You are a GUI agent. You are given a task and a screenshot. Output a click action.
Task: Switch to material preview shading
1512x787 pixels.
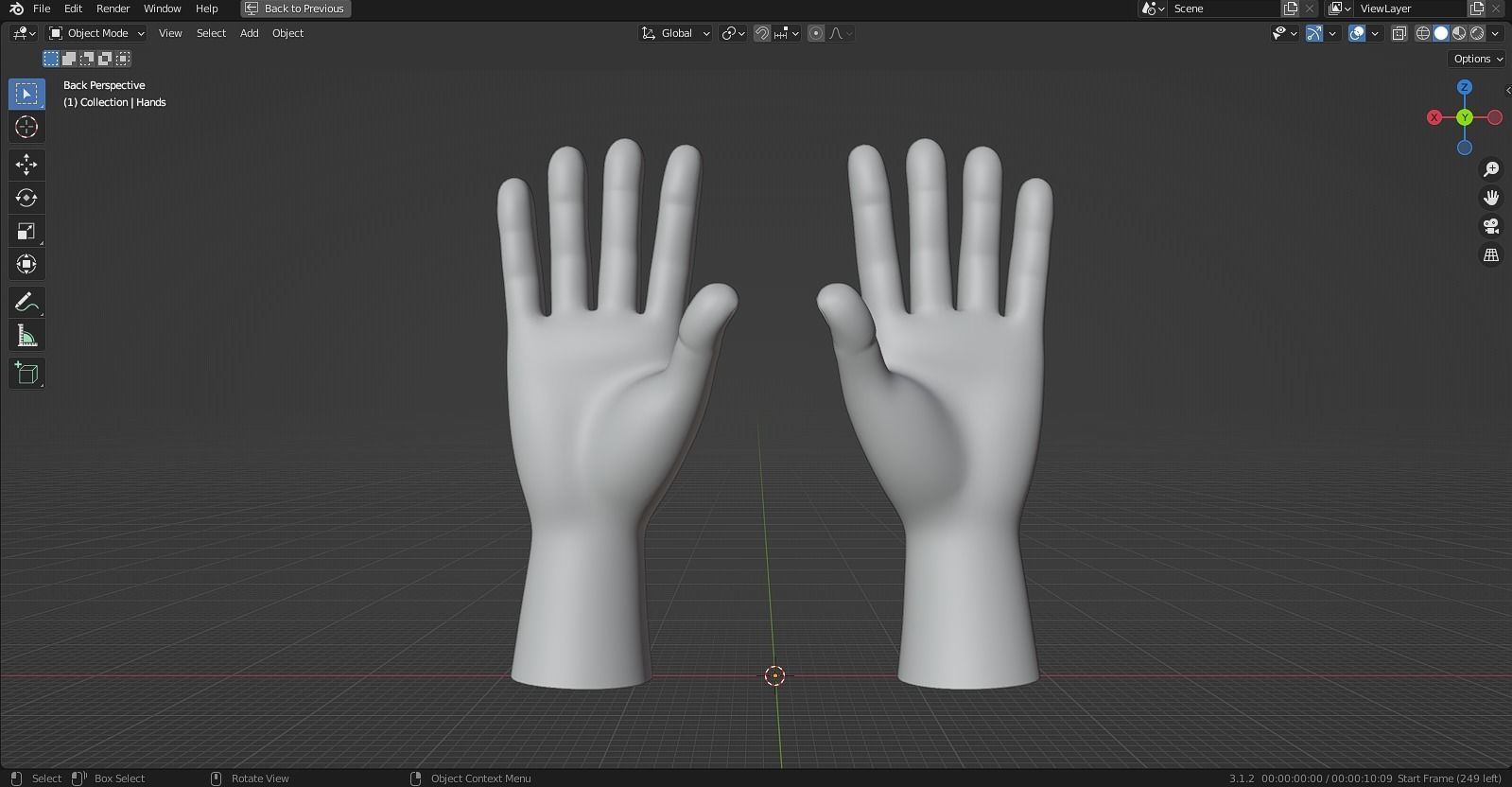point(1459,33)
